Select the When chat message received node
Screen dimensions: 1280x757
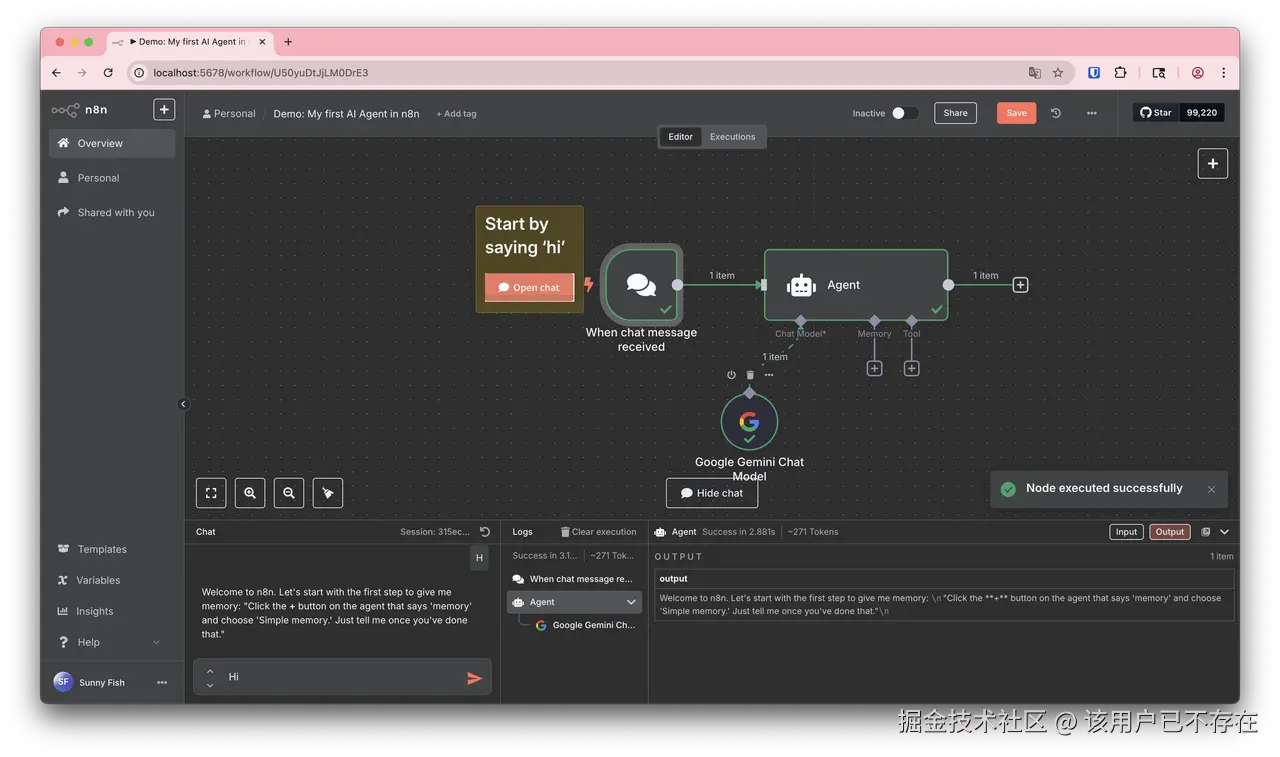pos(641,284)
